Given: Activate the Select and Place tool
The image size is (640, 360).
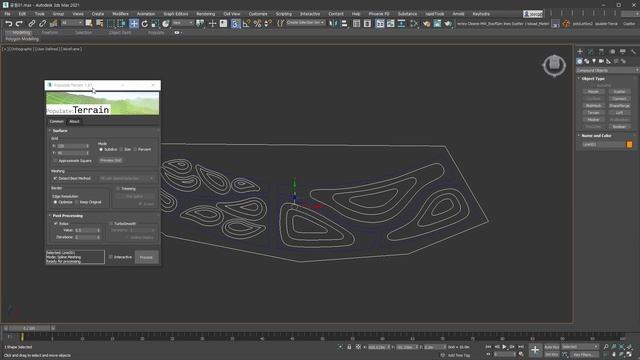Looking at the screenshot, I should point(166,24).
